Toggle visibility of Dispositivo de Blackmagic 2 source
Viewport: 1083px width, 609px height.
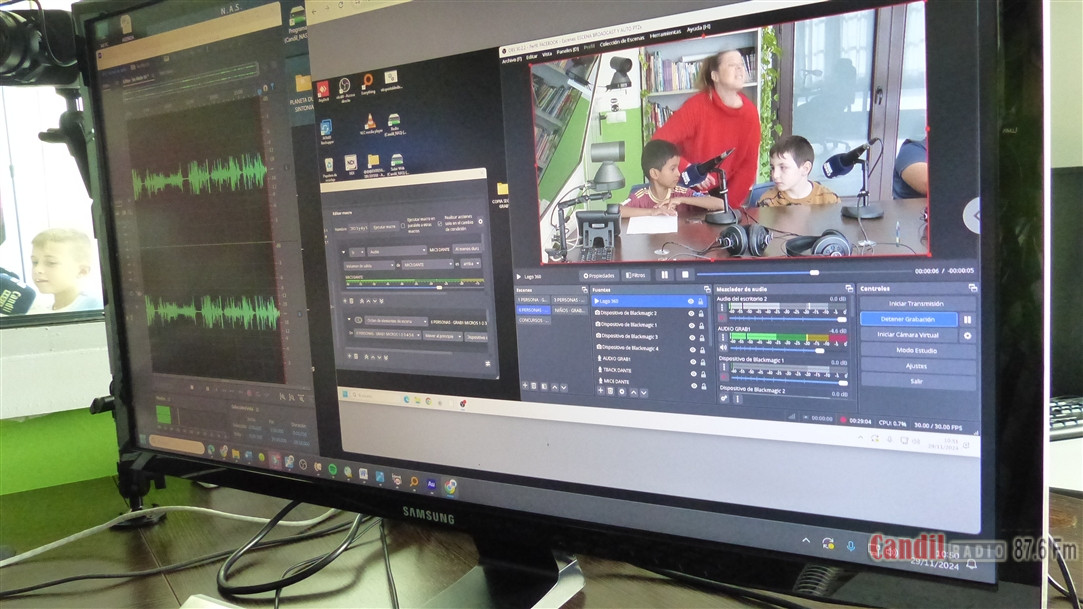click(x=690, y=313)
